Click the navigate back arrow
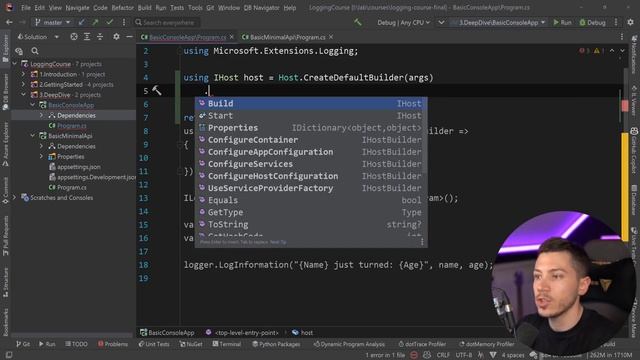Image resolution: width=640 pixels, height=360 pixels. (9, 22)
